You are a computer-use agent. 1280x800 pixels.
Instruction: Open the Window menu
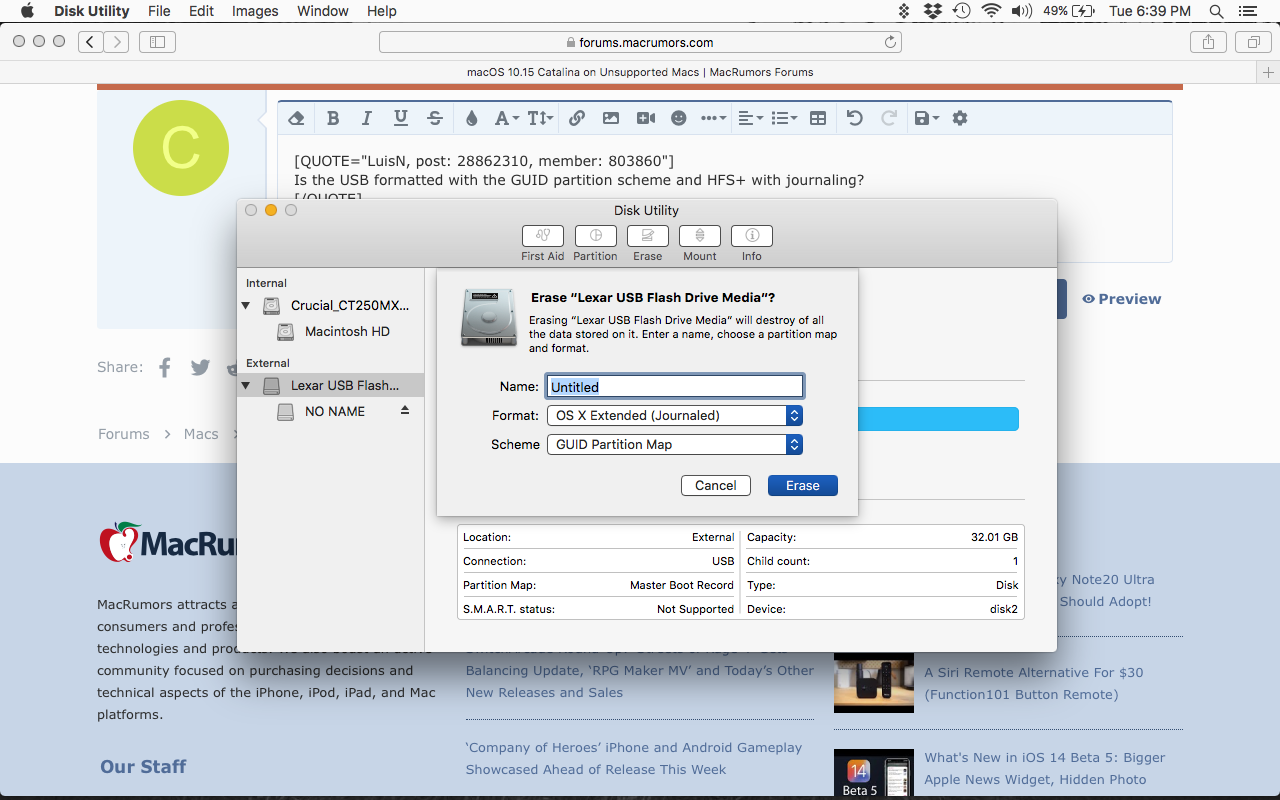[323, 11]
